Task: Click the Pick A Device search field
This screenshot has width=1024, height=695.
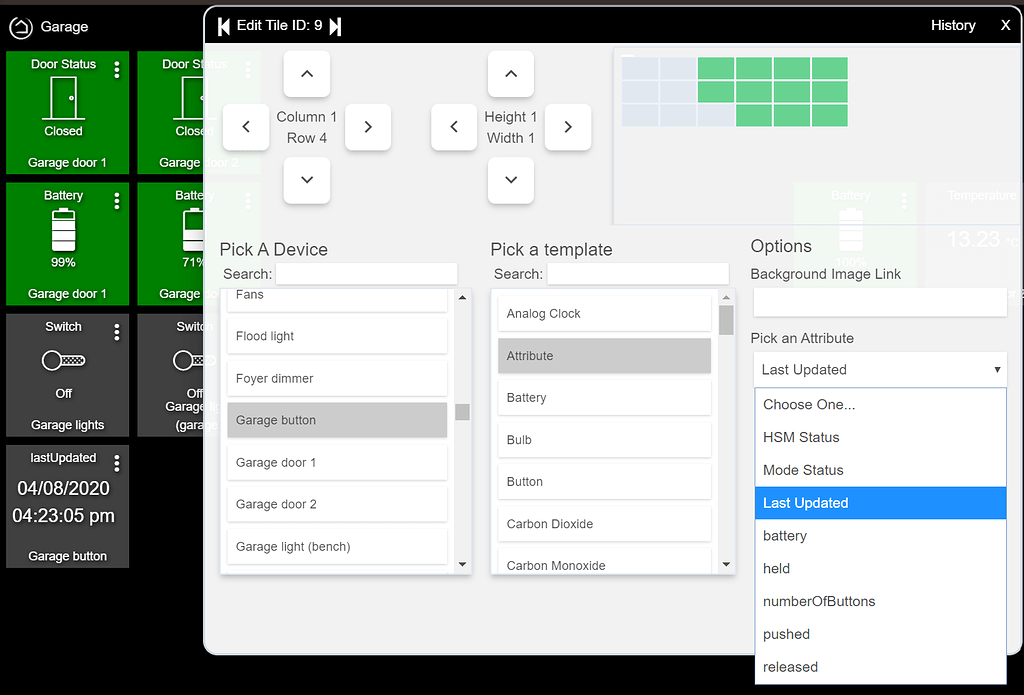Action: coord(367,273)
